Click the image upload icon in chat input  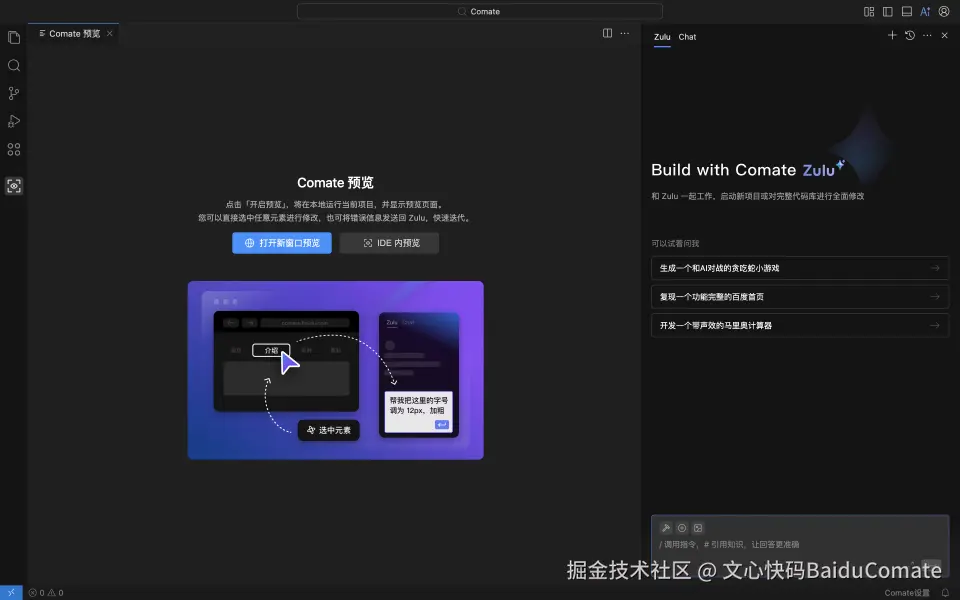pos(698,528)
